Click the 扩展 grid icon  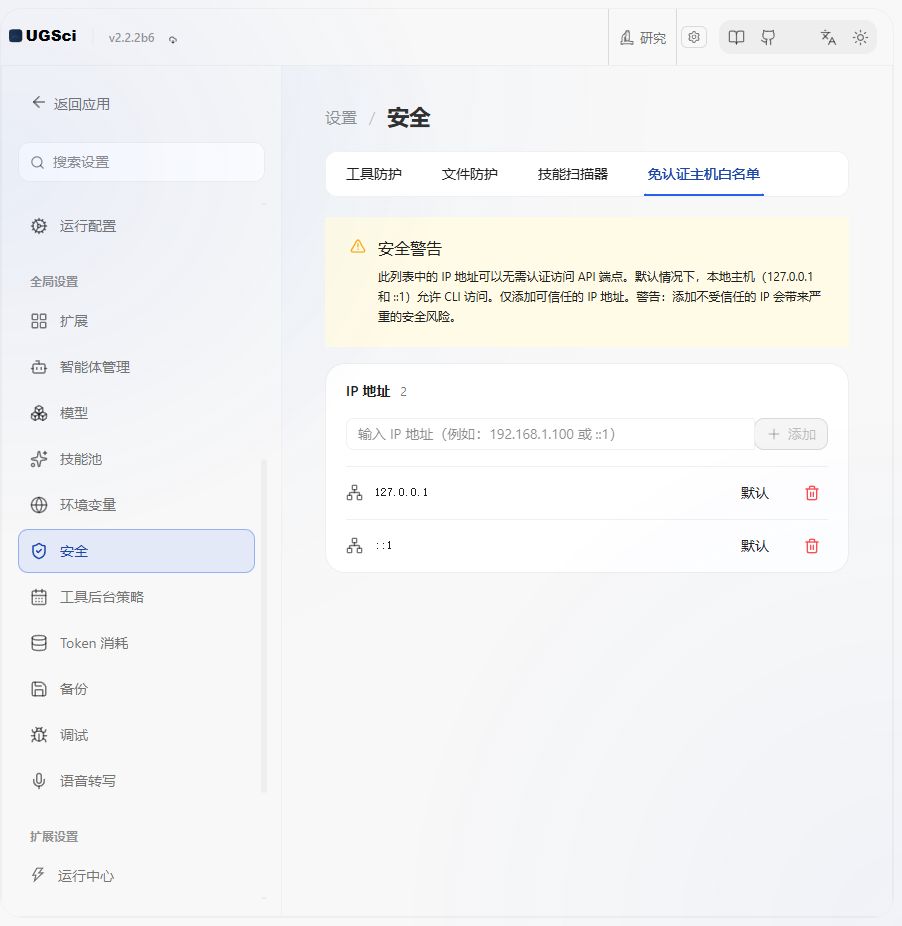coord(39,321)
